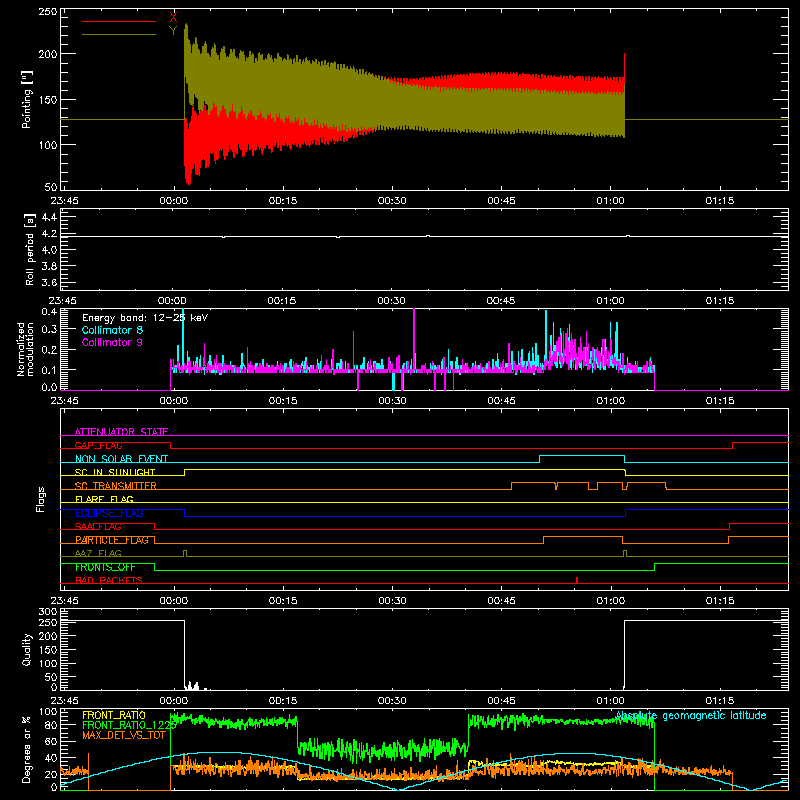This screenshot has width=800, height=800.
Task: Click the 200 tick label on Pointing axis
Action: coord(48,54)
